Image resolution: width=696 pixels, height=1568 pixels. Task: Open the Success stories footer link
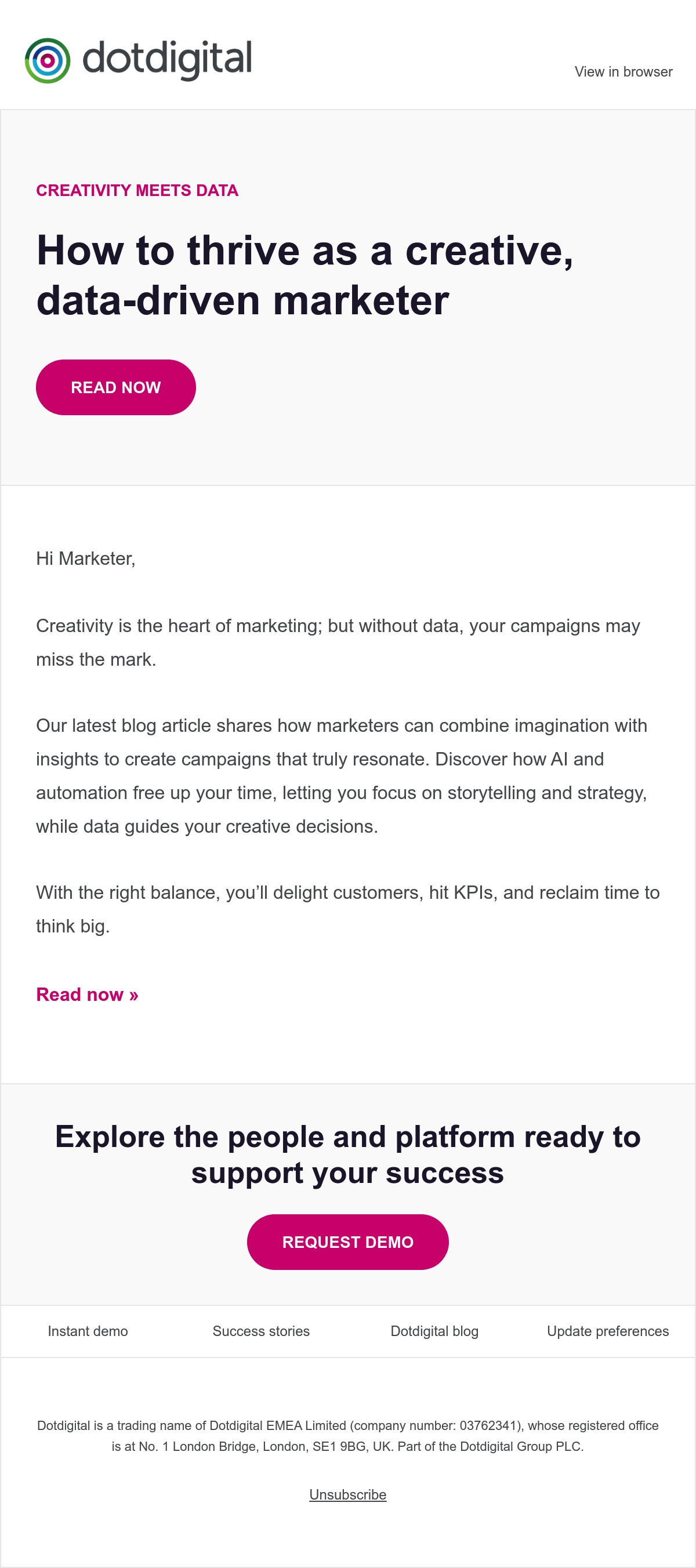click(260, 1331)
